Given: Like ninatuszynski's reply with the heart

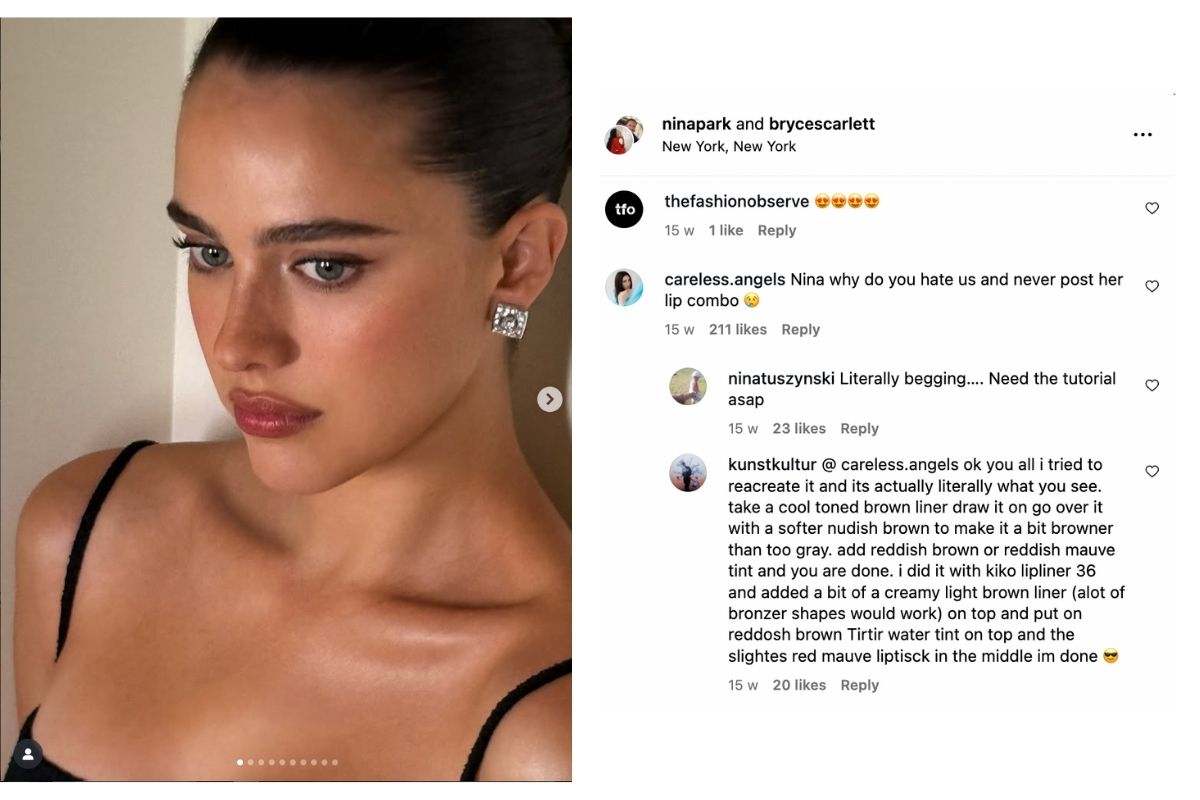Looking at the screenshot, I should (x=1152, y=385).
